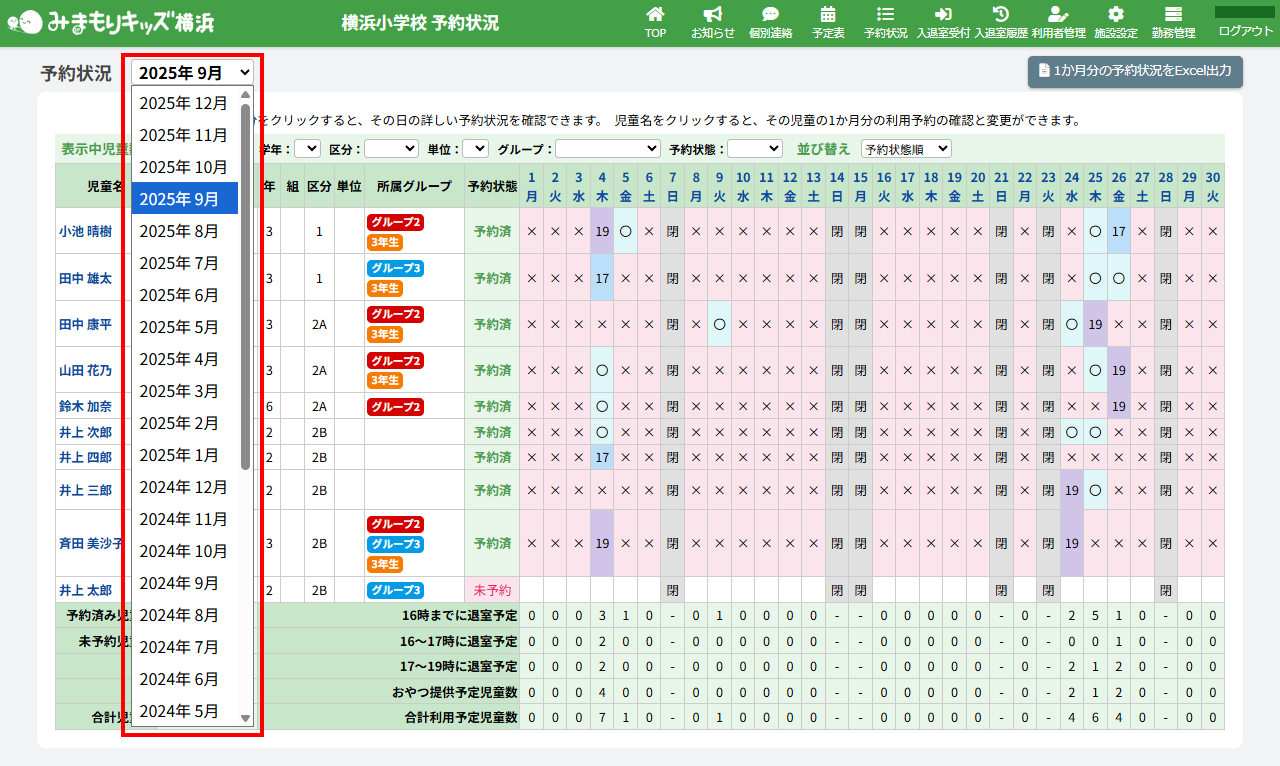Choose 2025年 8月 in dropdown list
1280x766 pixels.
click(184, 231)
